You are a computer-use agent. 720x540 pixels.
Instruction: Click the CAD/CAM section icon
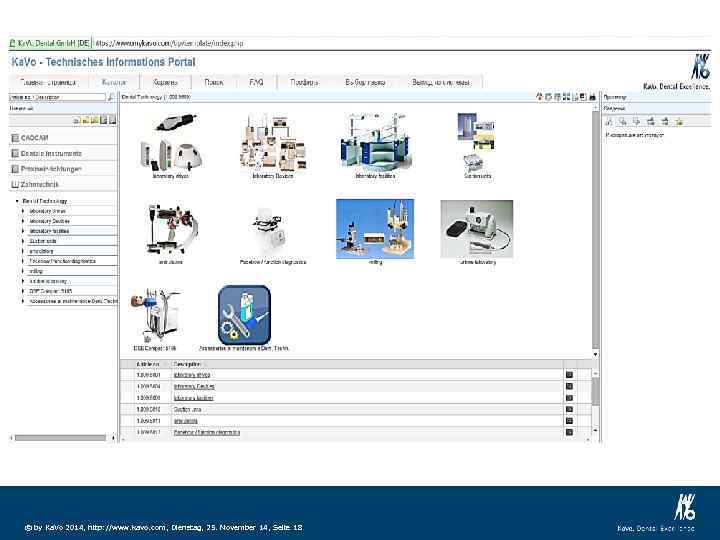pyautogui.click(x=15, y=138)
